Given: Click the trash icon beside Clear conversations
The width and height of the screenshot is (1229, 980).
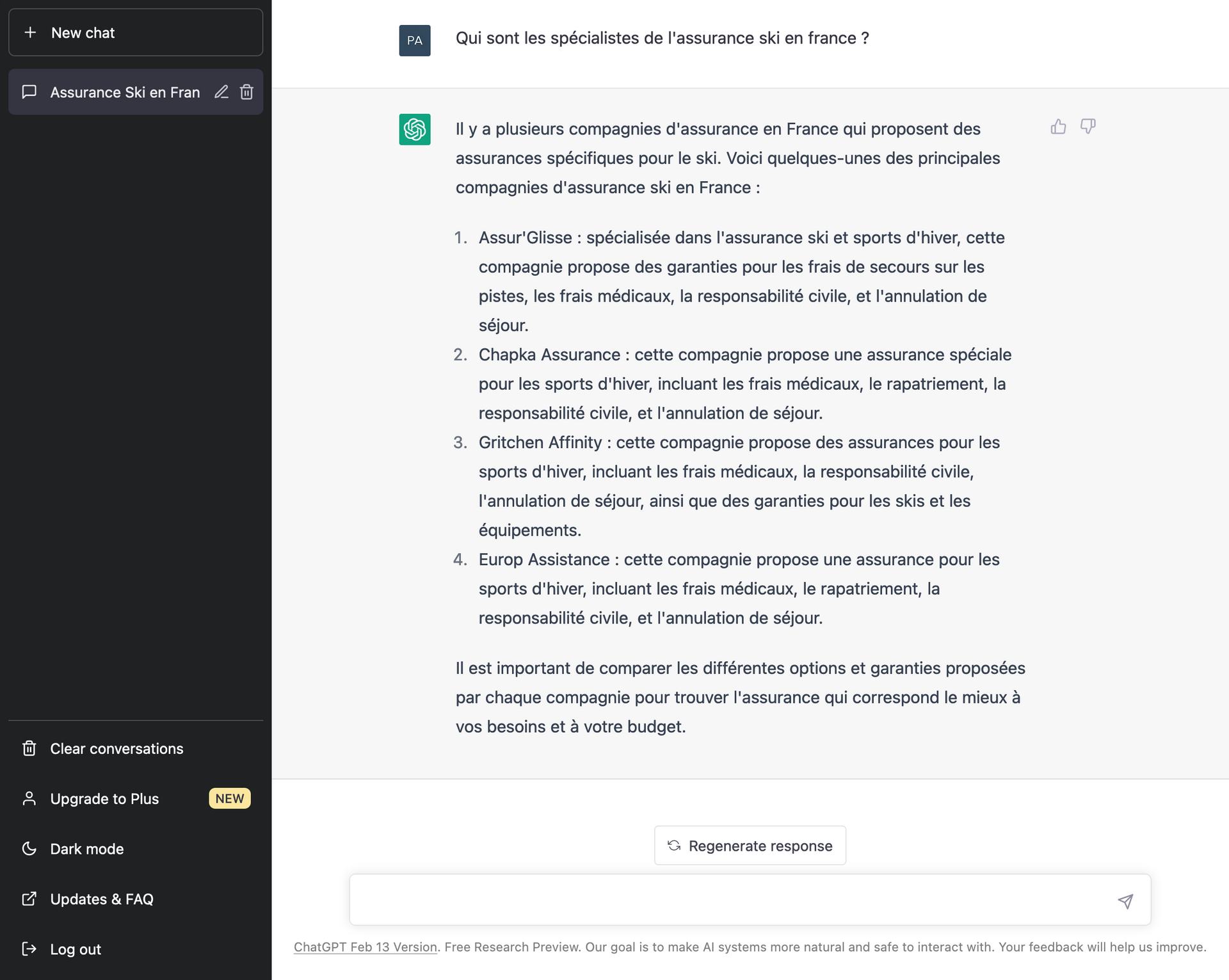Looking at the screenshot, I should [29, 748].
